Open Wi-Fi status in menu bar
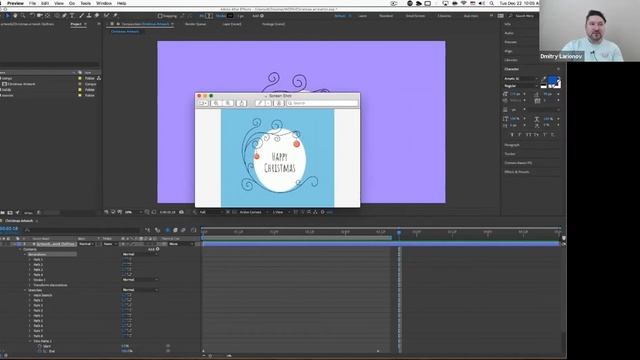The width and height of the screenshot is (640, 360). 463,3
